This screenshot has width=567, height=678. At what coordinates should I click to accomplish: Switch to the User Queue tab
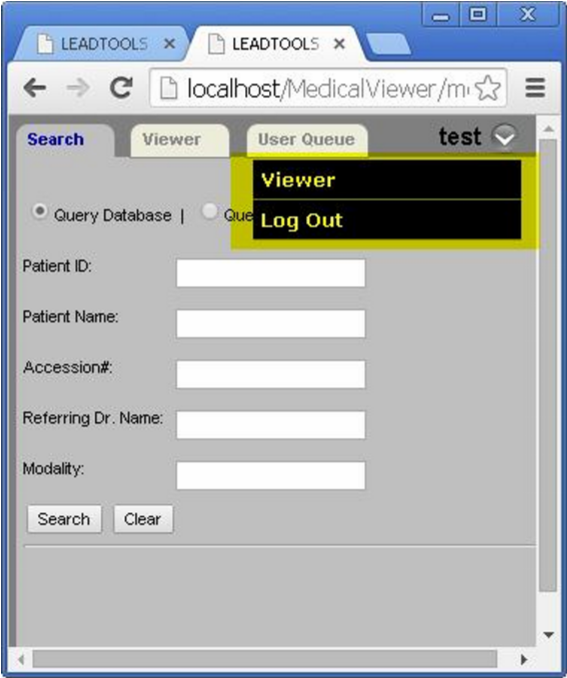point(307,140)
